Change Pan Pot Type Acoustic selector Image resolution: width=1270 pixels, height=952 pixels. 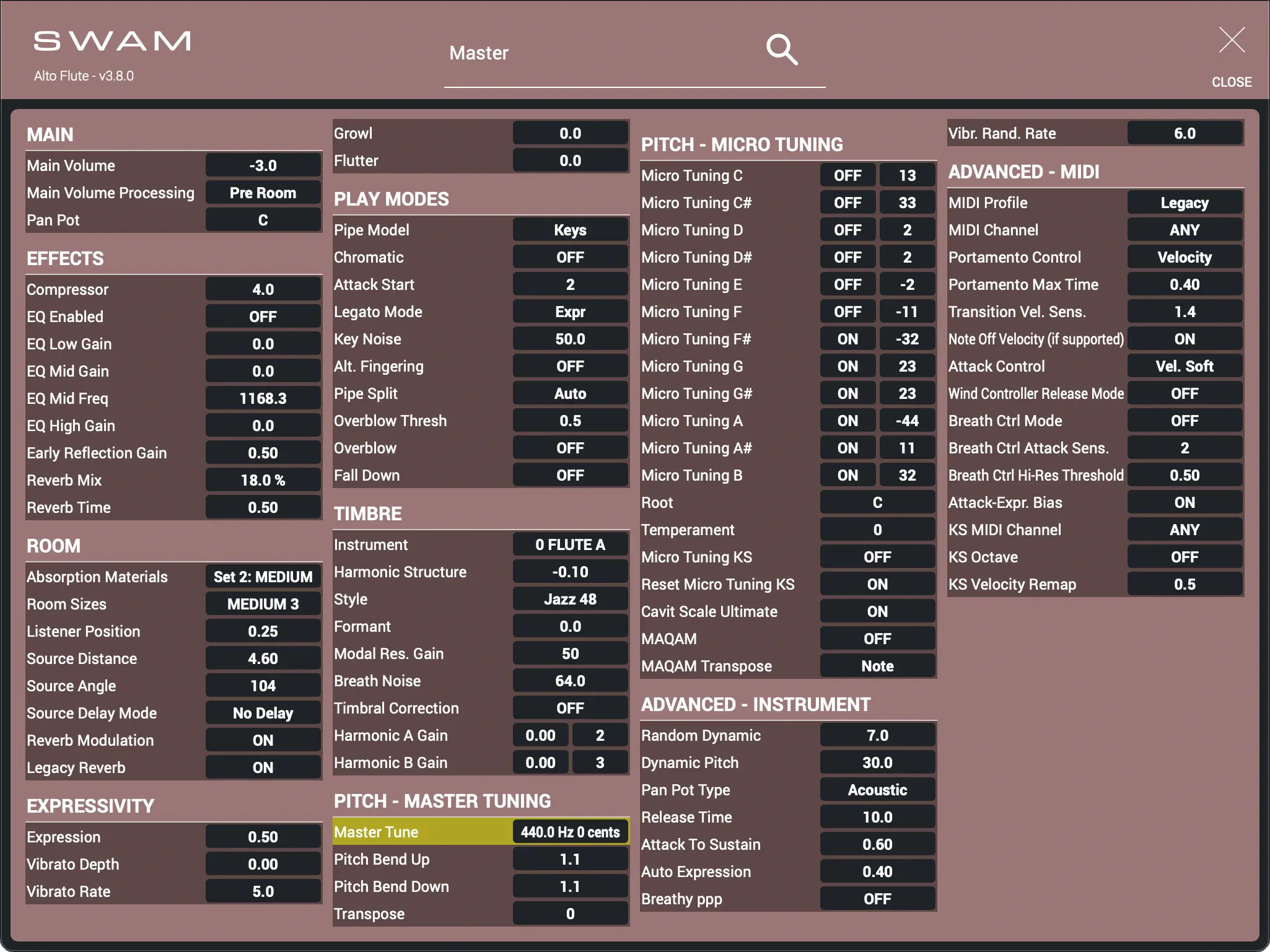tap(877, 790)
